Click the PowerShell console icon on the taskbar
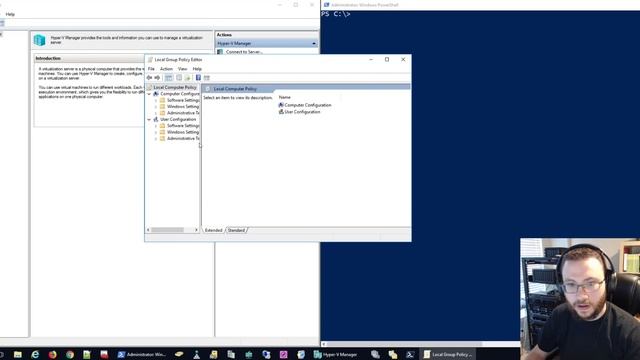 [410, 354]
